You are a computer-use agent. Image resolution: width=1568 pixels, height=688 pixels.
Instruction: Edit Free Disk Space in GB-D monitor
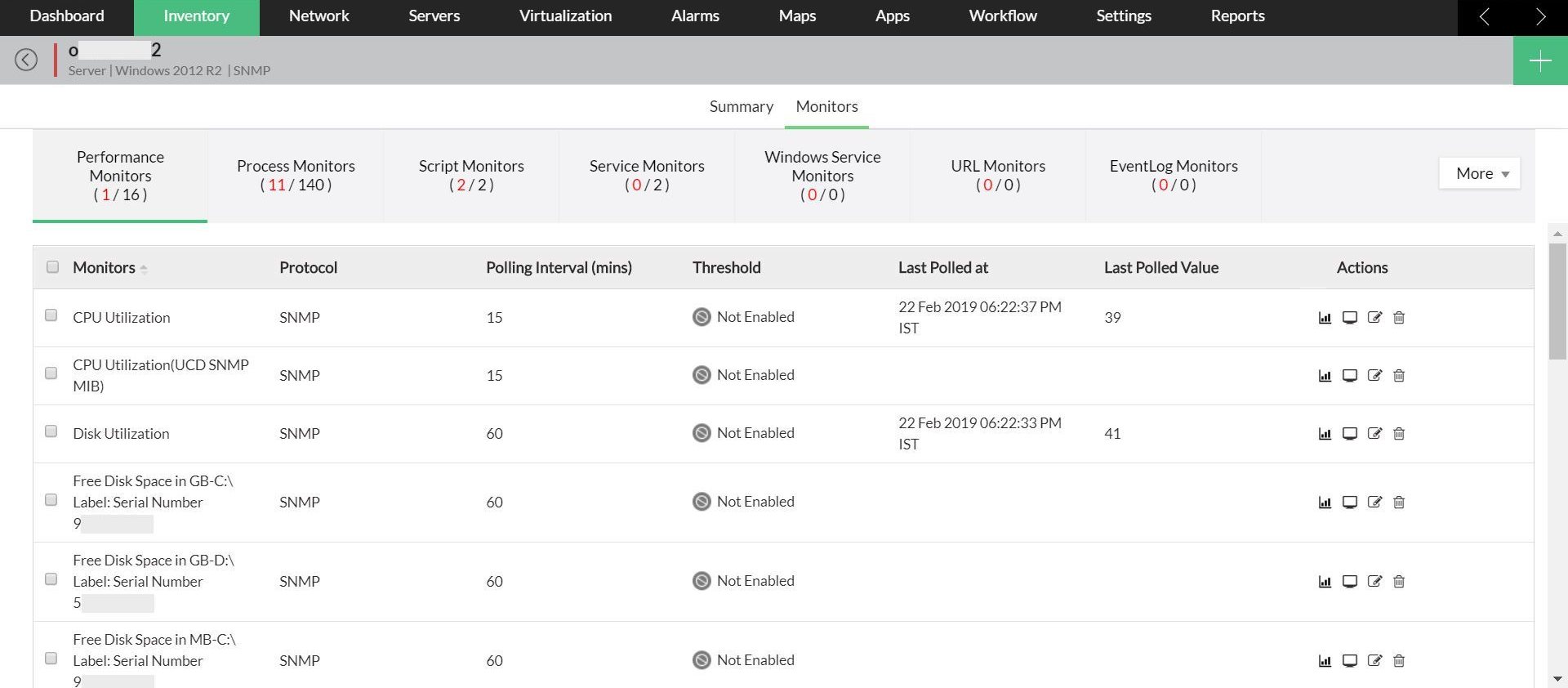[x=1374, y=582]
